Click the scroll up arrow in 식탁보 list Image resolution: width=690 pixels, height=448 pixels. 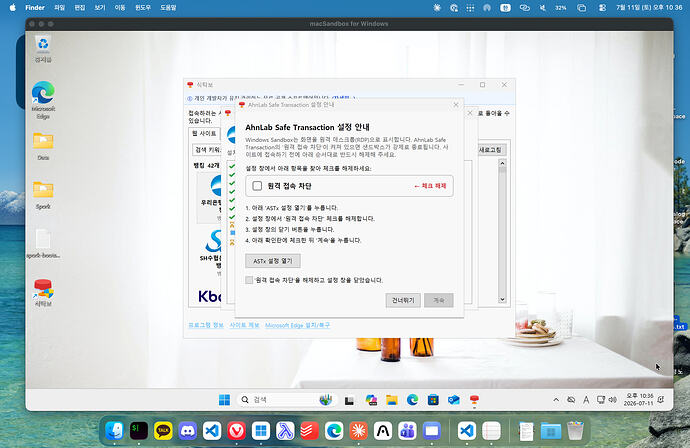click(x=502, y=163)
